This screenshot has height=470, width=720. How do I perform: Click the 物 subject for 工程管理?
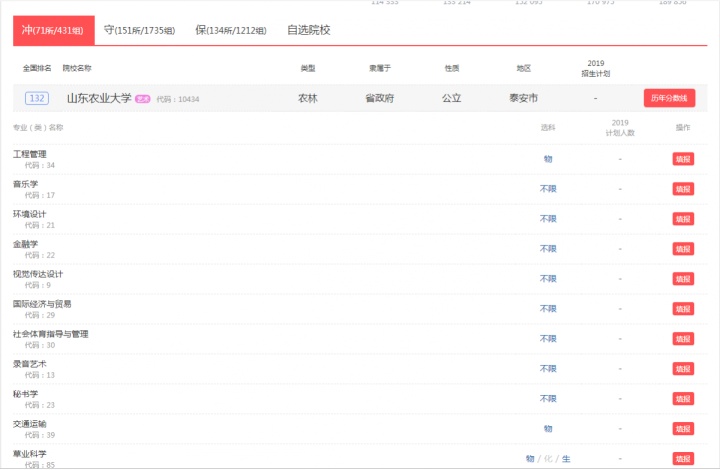548,159
